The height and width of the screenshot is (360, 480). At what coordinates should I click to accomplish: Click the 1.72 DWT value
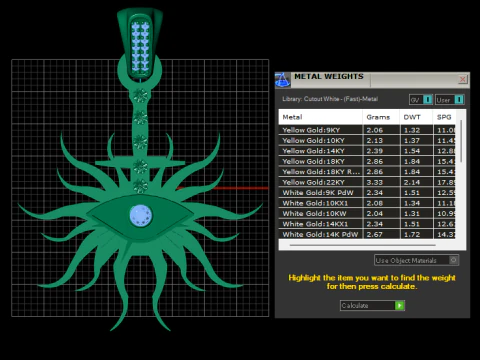pos(412,234)
